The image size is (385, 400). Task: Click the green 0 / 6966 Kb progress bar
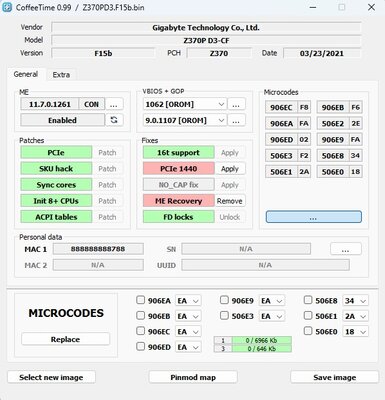262,340
